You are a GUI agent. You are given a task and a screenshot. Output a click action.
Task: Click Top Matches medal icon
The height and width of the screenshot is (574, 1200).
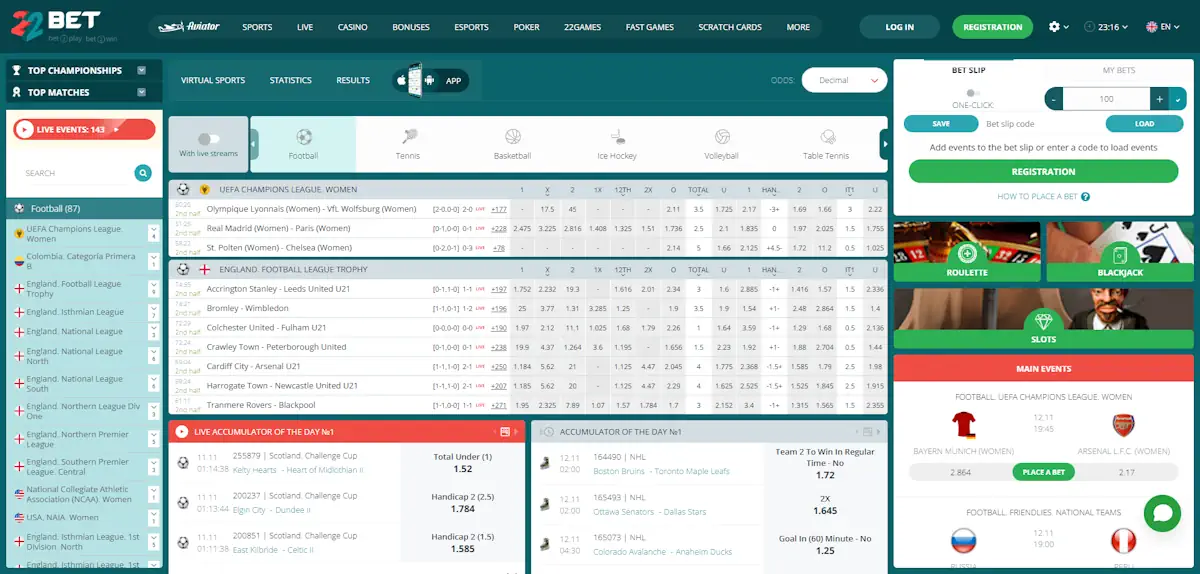coord(17,92)
